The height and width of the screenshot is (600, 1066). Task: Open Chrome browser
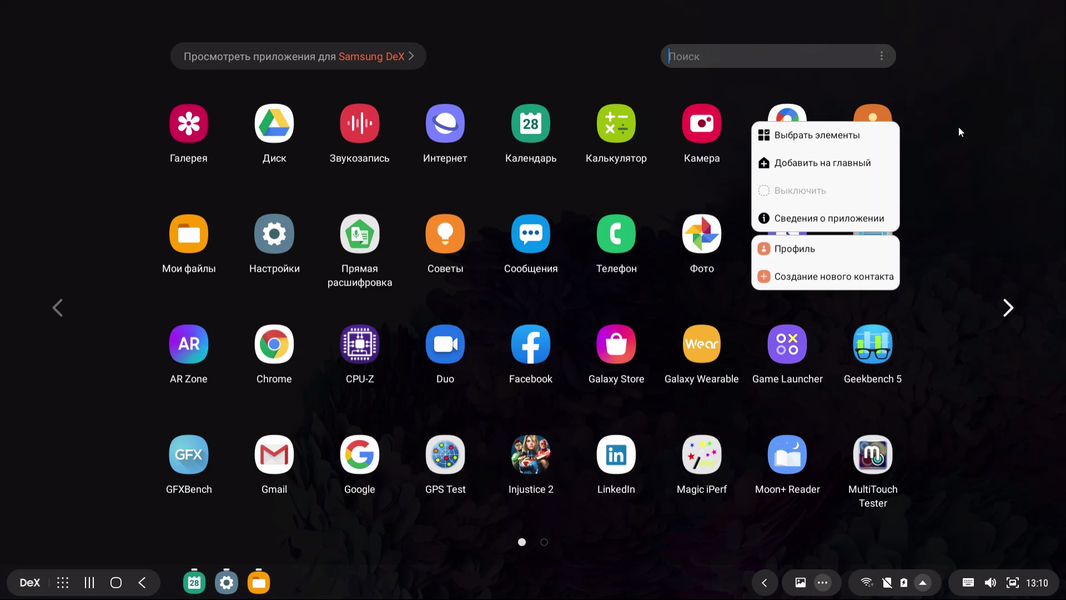coord(274,345)
